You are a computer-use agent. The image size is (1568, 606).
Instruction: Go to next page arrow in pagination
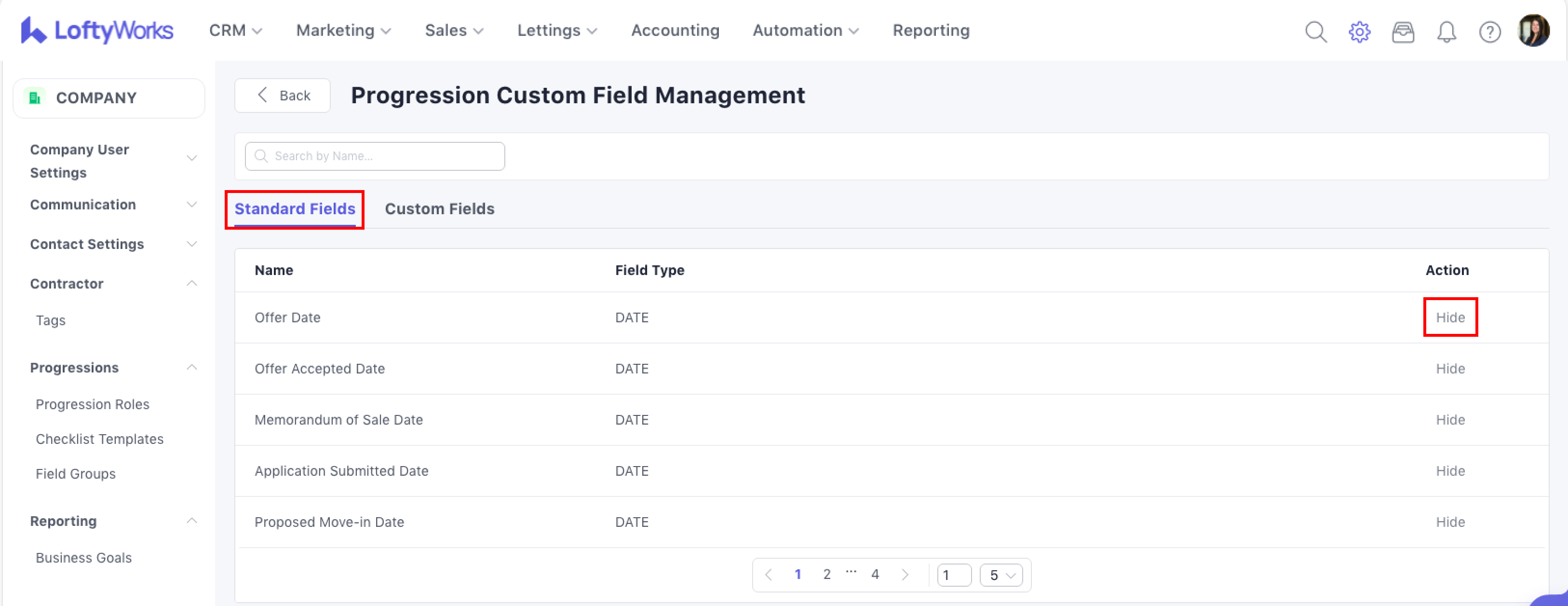pos(905,574)
